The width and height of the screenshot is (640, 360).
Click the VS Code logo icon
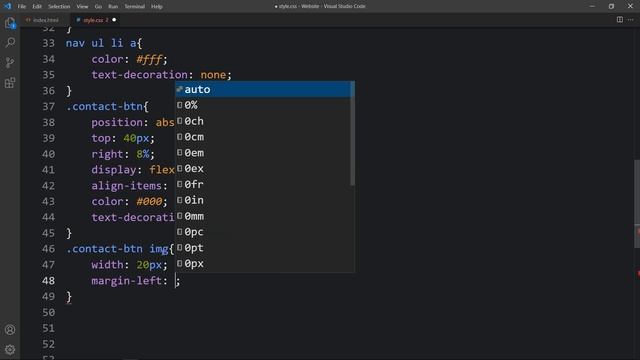(x=7, y=6)
